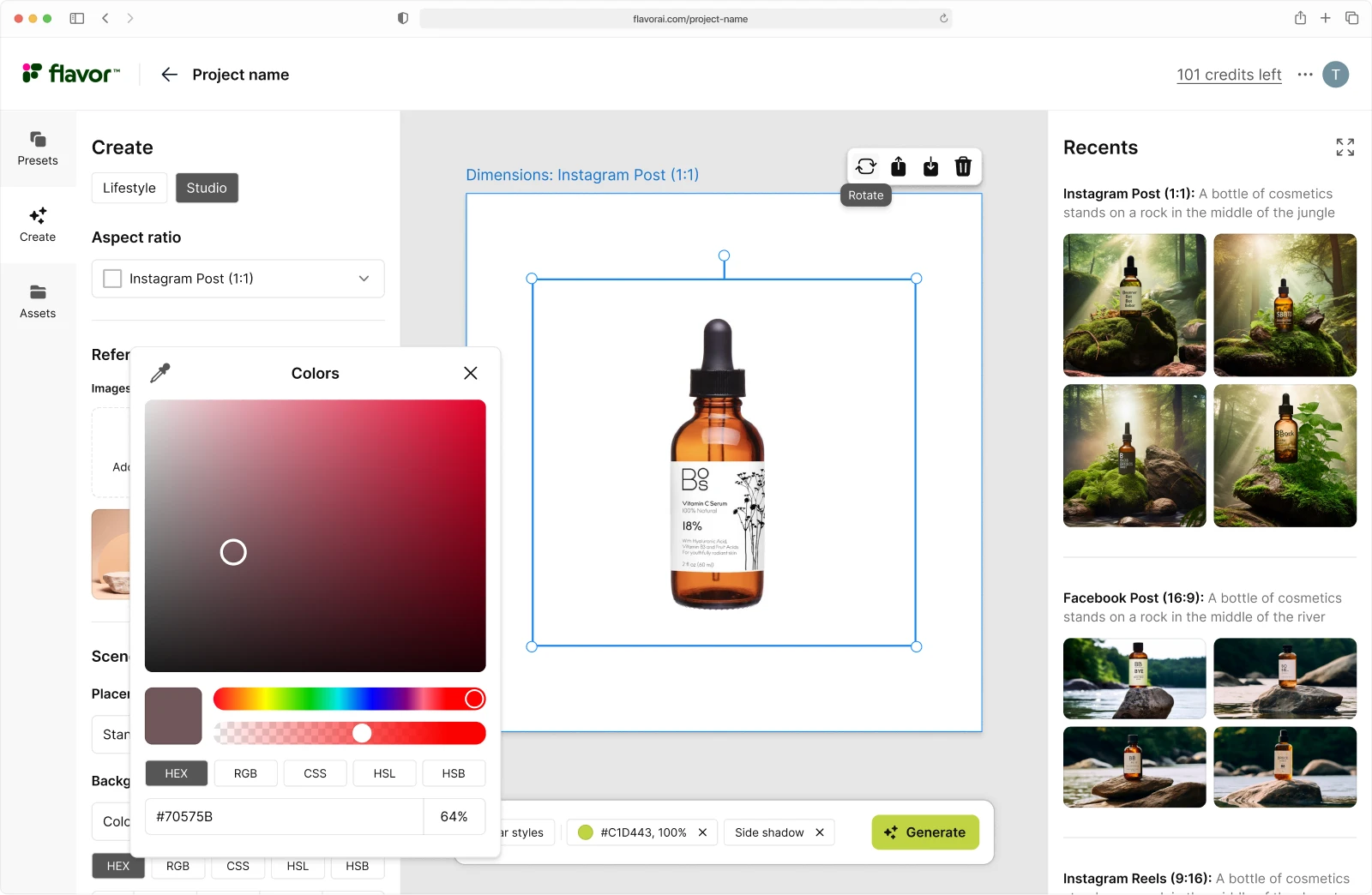1372x895 pixels.
Task: Remove the Side shadow chip
Action: click(x=820, y=832)
